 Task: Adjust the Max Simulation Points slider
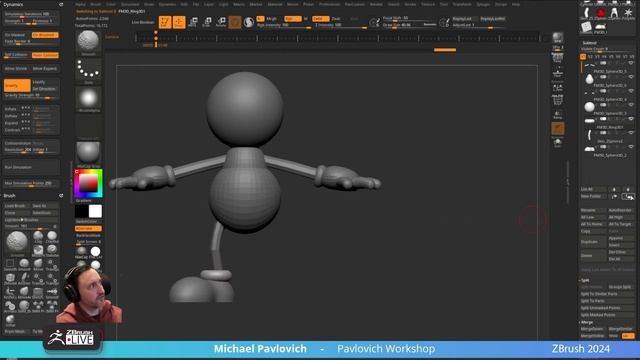point(31,184)
